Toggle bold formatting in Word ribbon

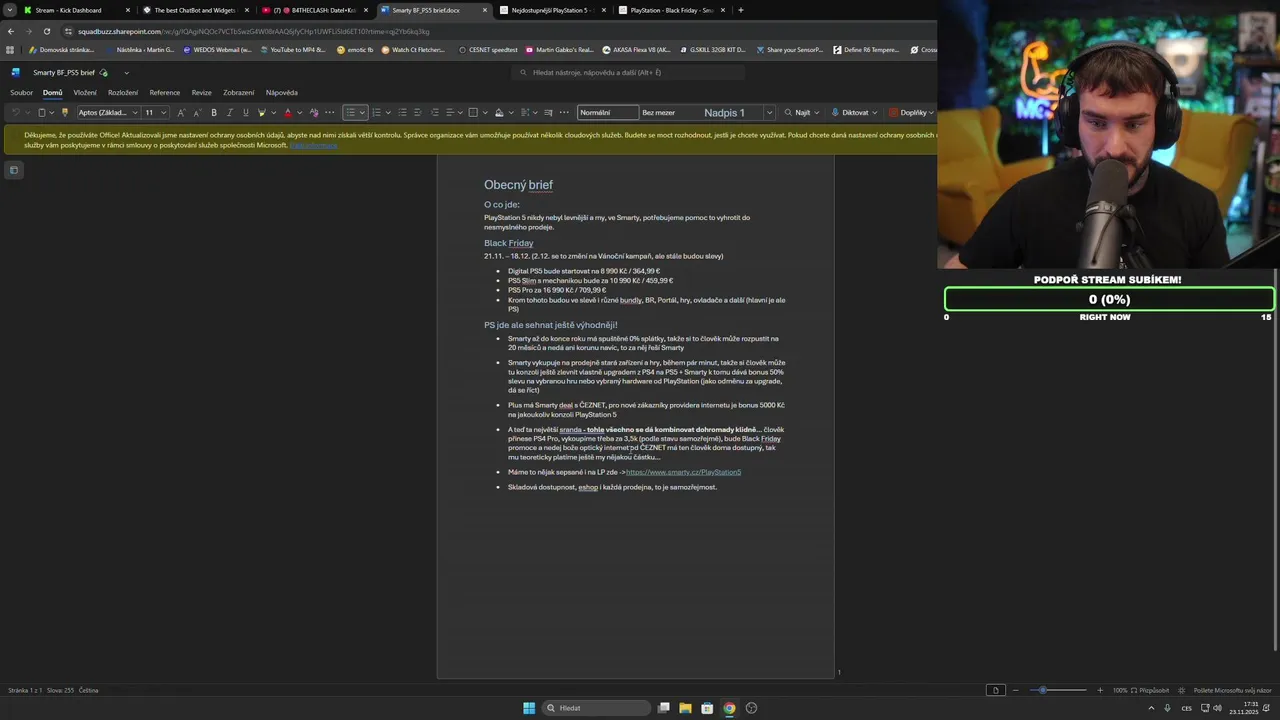point(214,112)
